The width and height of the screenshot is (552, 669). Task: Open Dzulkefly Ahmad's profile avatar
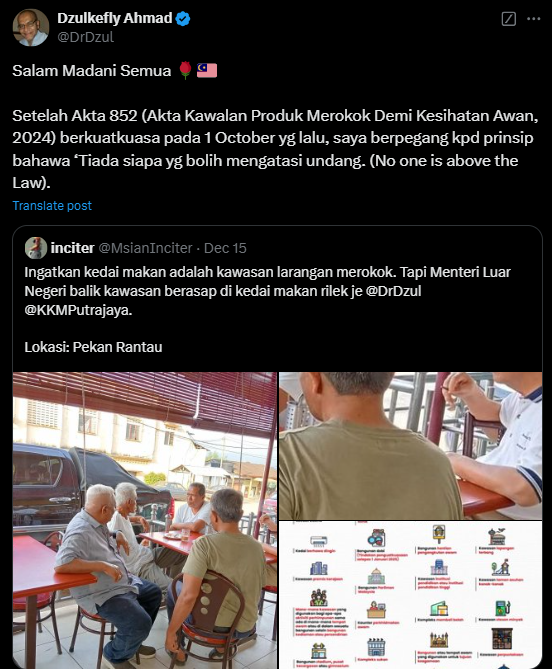[30, 27]
